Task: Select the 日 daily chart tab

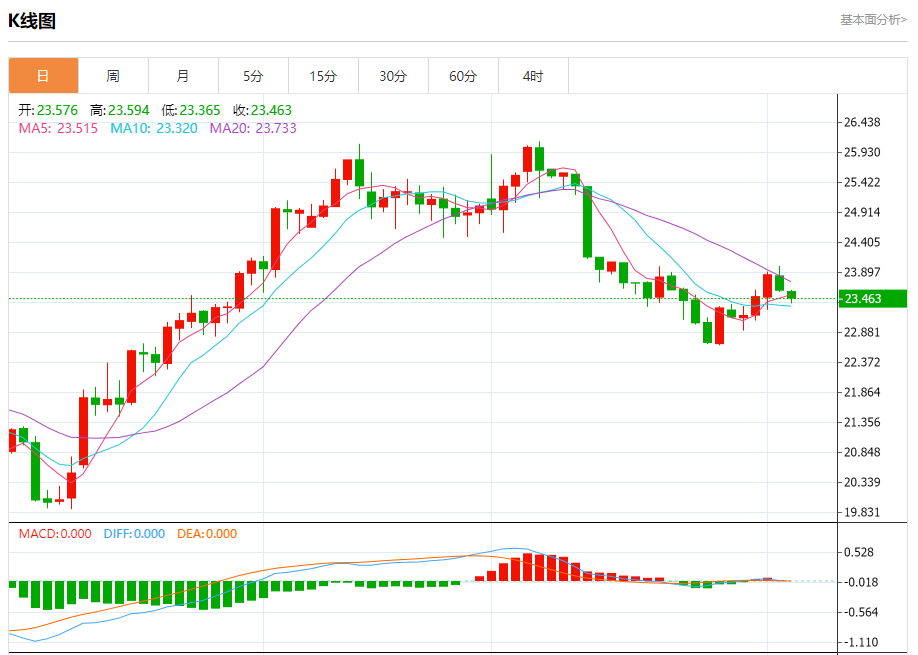Action: tap(43, 76)
